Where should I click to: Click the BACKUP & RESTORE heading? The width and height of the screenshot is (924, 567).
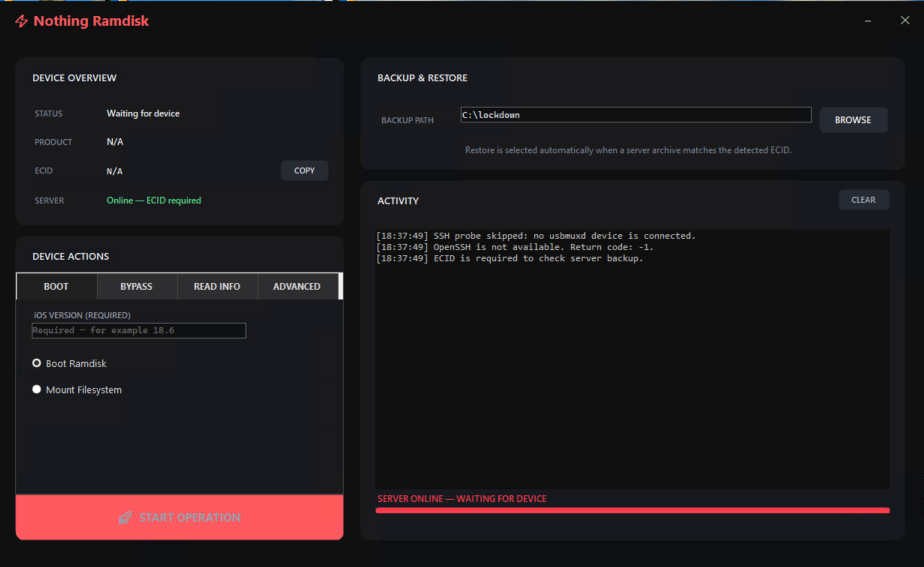point(423,78)
